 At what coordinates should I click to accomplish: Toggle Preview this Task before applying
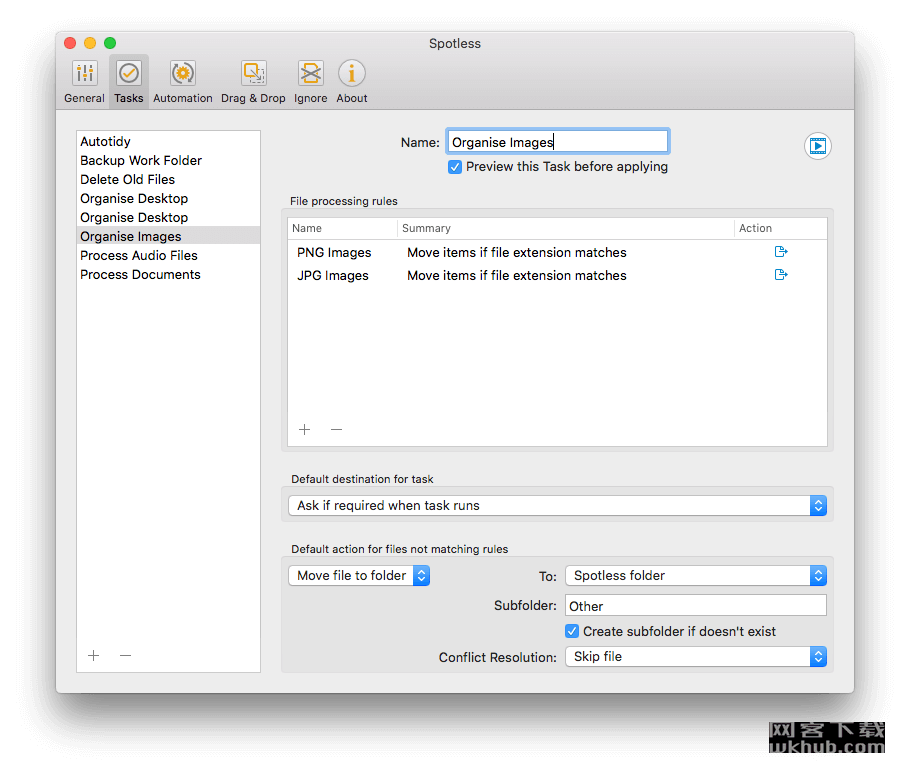[455, 167]
